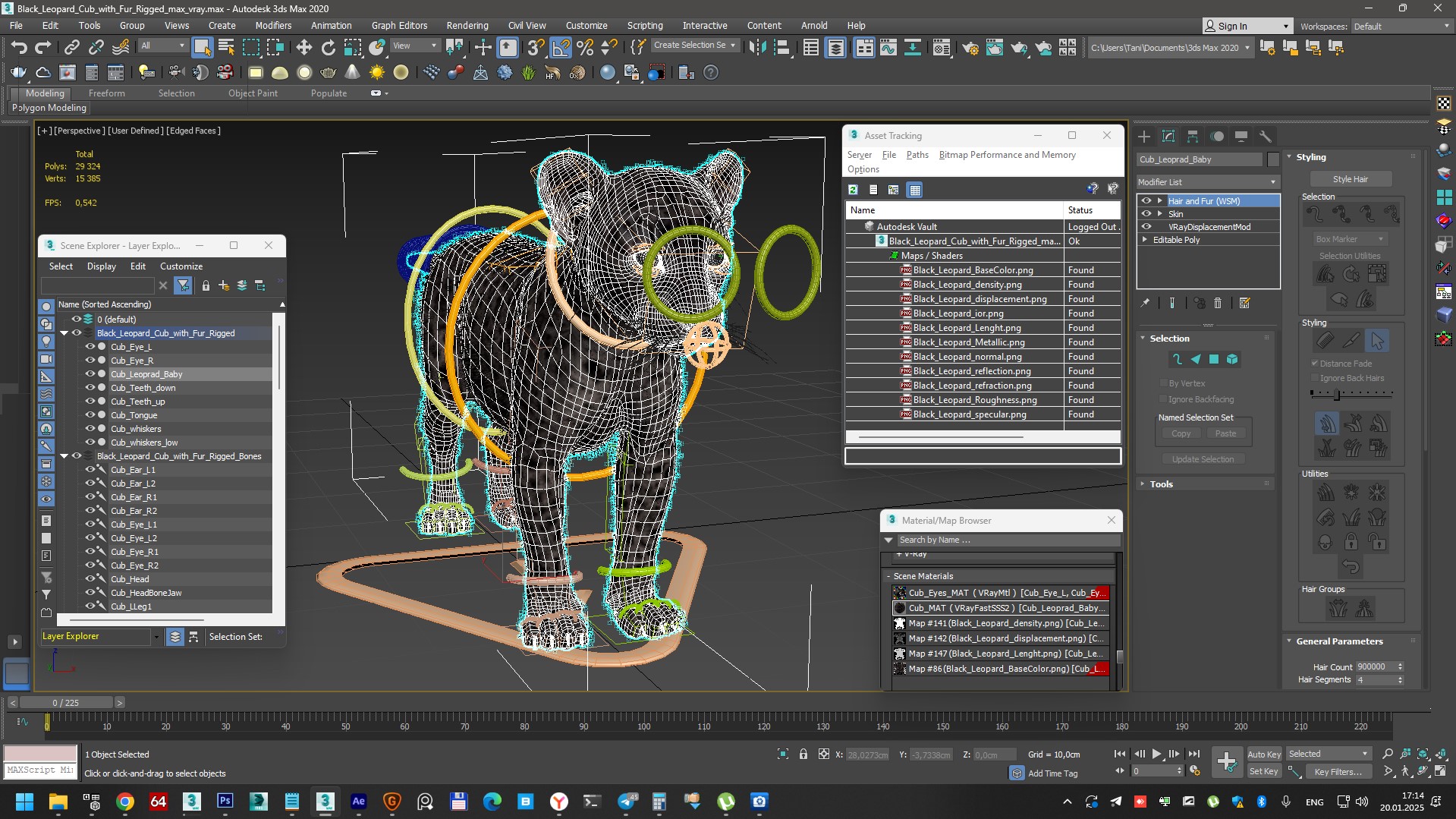The height and width of the screenshot is (819, 1456).
Task: Click the large Set Keys plus icon
Action: click(x=1226, y=761)
